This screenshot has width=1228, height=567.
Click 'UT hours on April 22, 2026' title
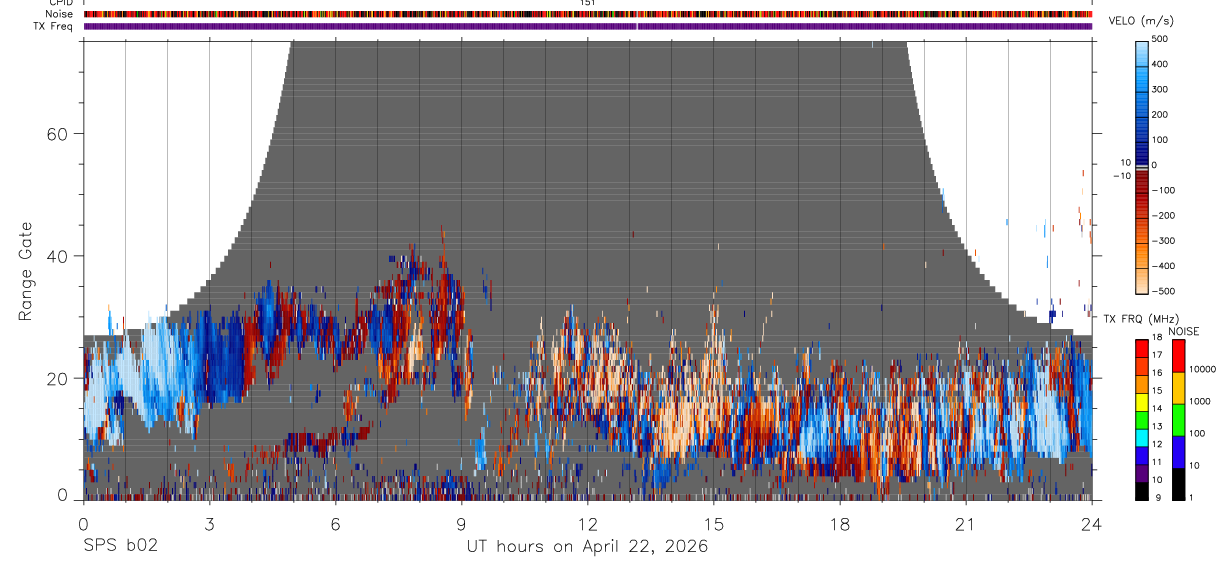587,547
